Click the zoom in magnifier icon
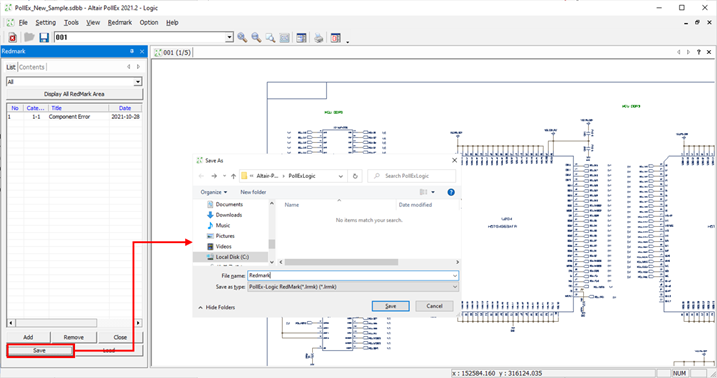Image resolution: width=717 pixels, height=378 pixels. click(242, 37)
